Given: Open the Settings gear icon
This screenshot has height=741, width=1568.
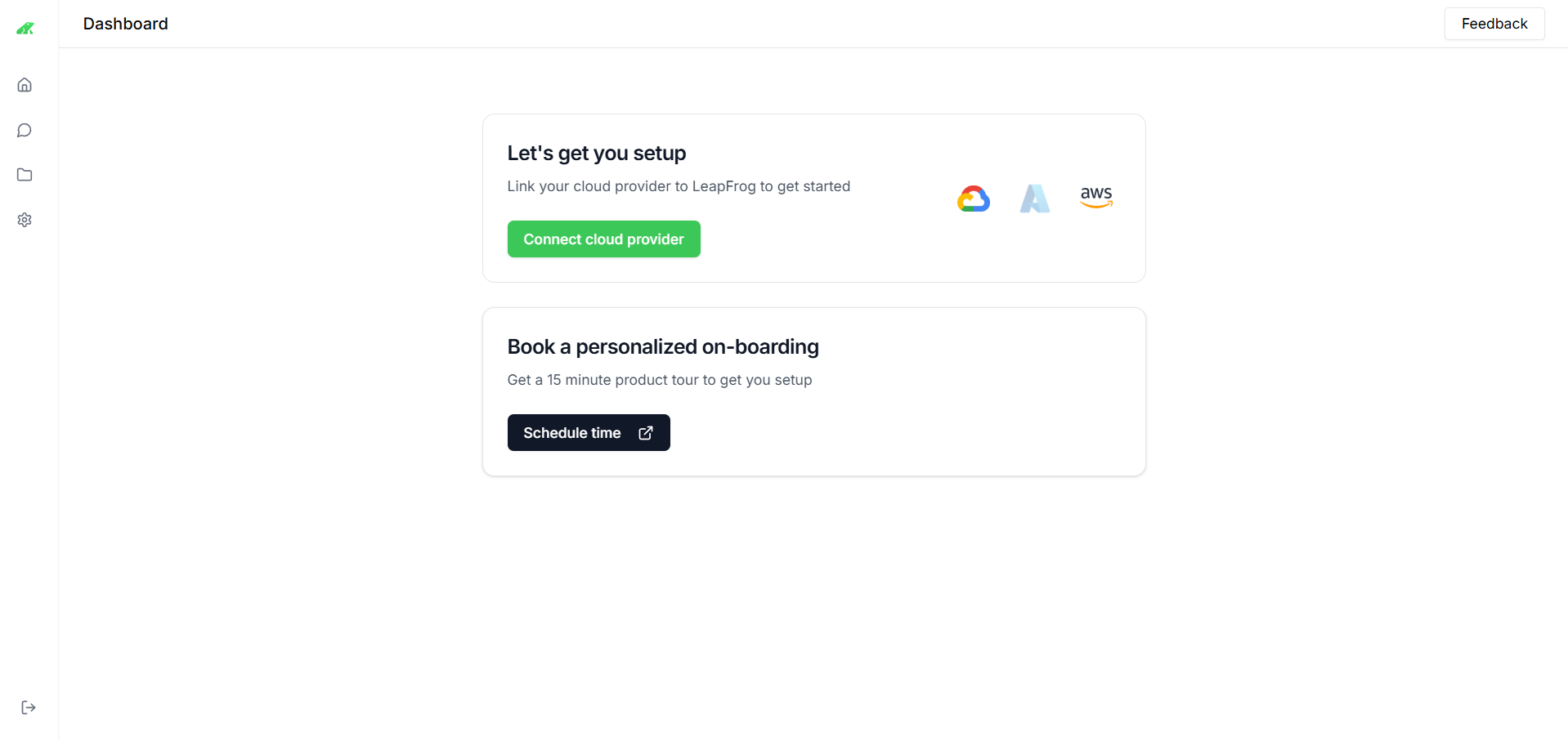Looking at the screenshot, I should 25,220.
